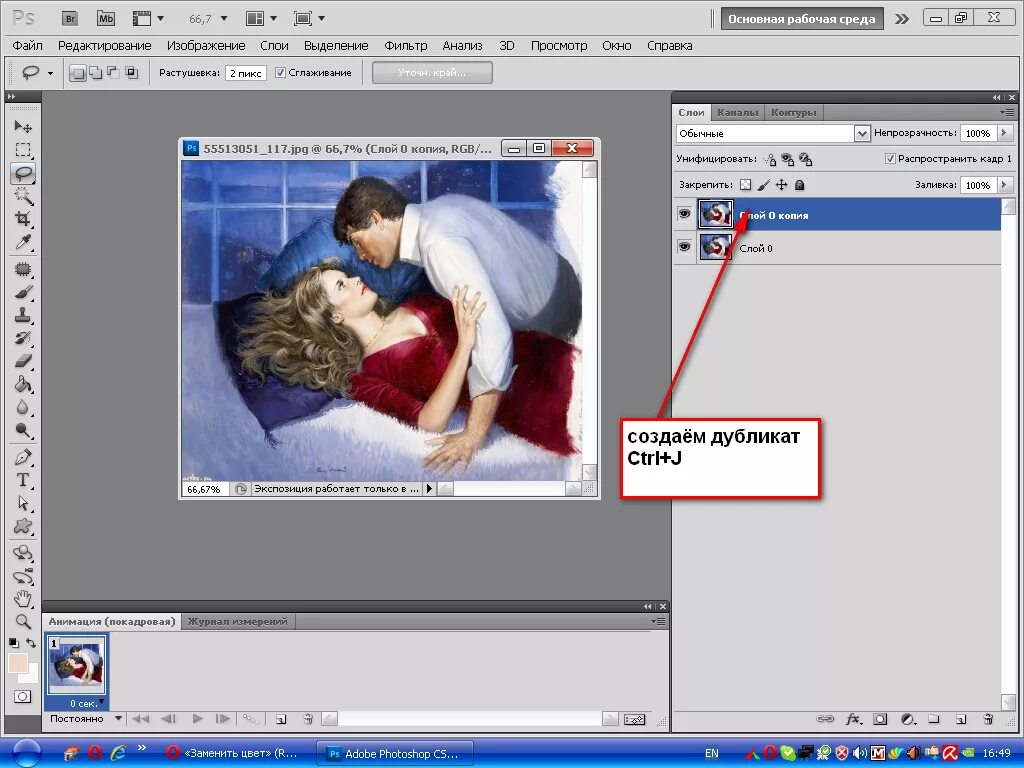Choose the subtract from selection mode

click(113, 72)
